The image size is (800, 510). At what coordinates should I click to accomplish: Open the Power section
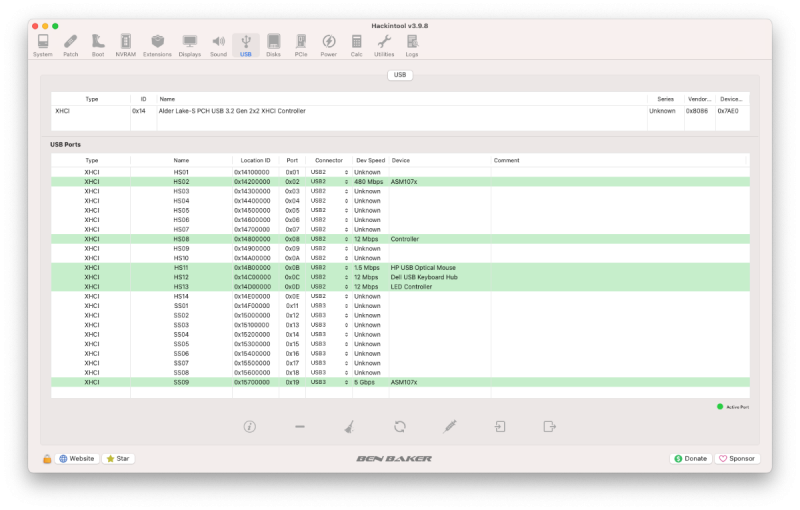[329, 45]
